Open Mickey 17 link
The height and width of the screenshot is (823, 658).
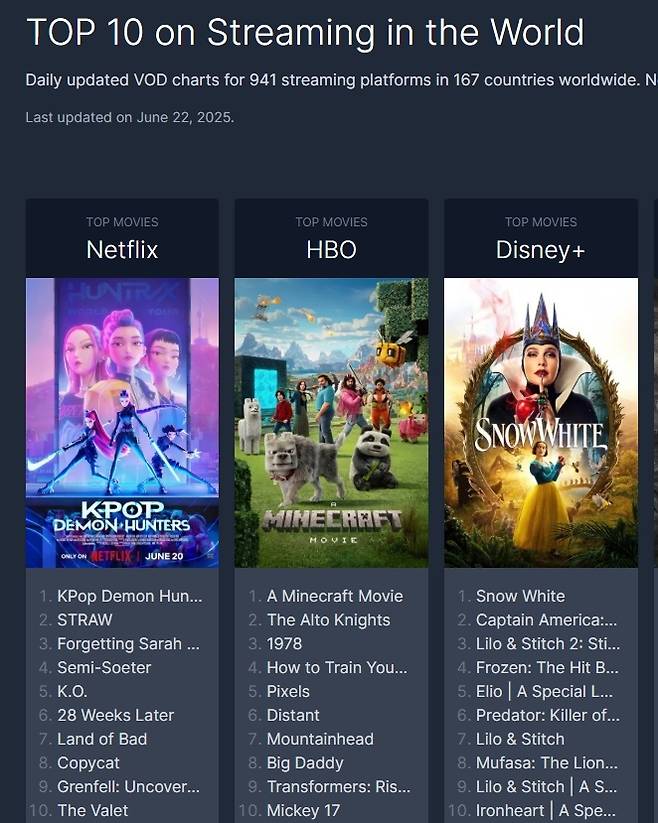point(303,810)
